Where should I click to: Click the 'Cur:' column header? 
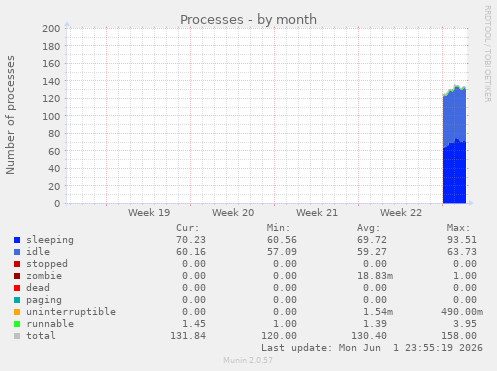pyautogui.click(x=188, y=228)
